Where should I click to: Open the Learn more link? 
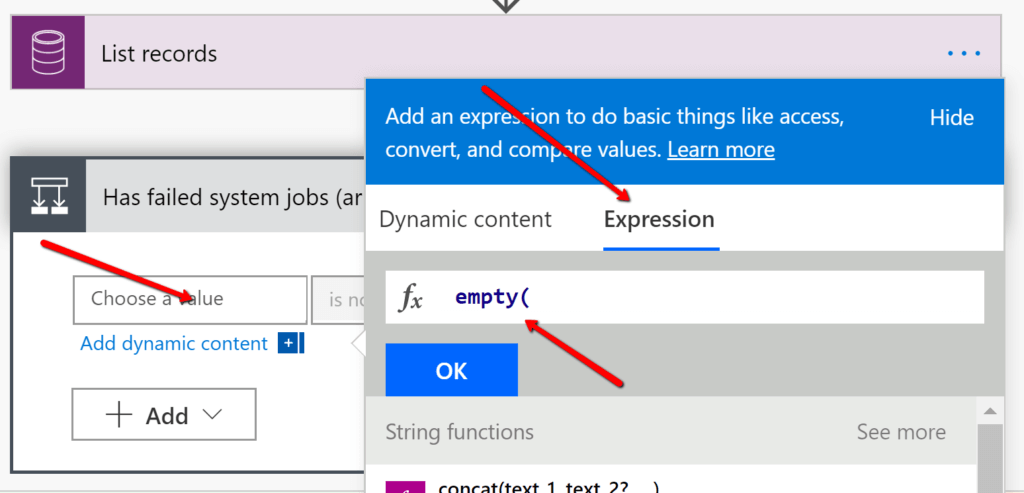point(720,150)
